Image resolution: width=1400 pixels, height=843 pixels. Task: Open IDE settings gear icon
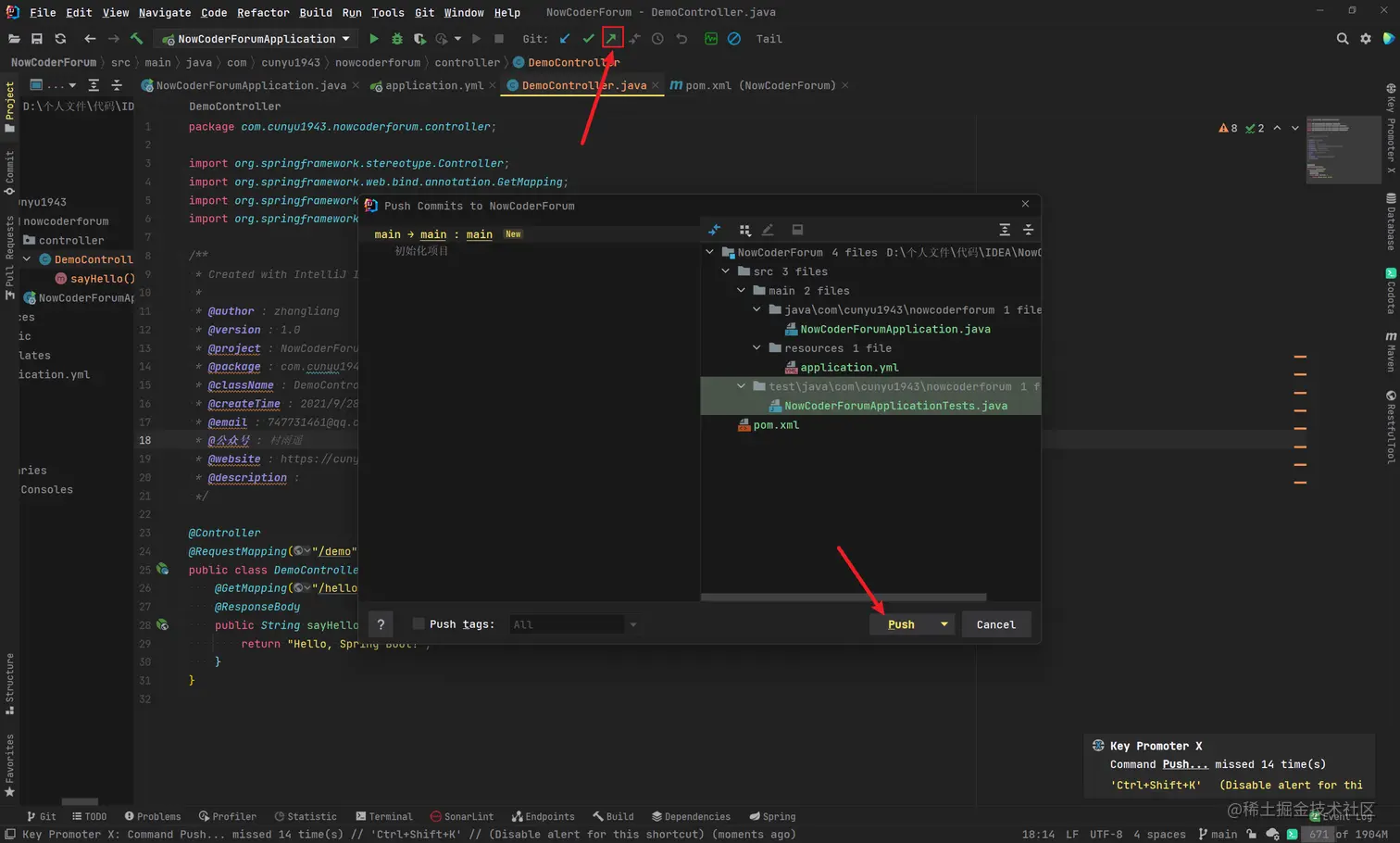[x=1366, y=39]
